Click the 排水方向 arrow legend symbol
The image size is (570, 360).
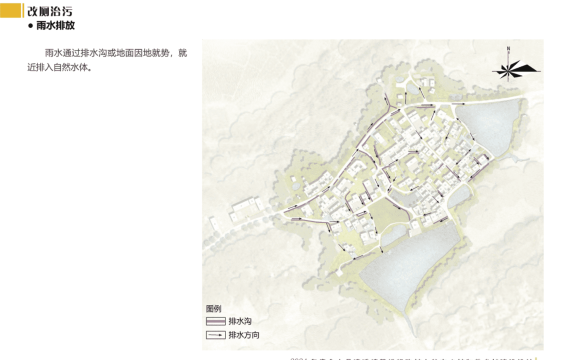216,335
